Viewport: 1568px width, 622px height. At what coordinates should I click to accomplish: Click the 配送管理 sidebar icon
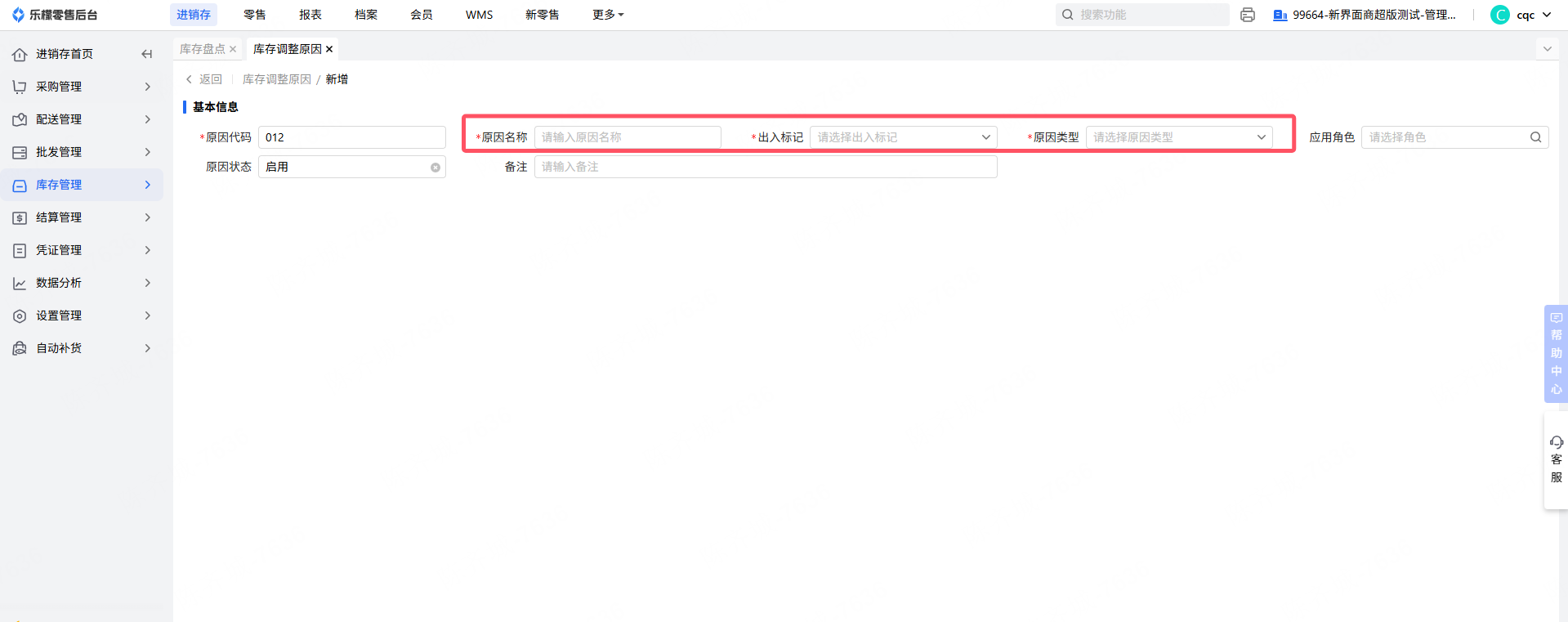pyautogui.click(x=20, y=119)
